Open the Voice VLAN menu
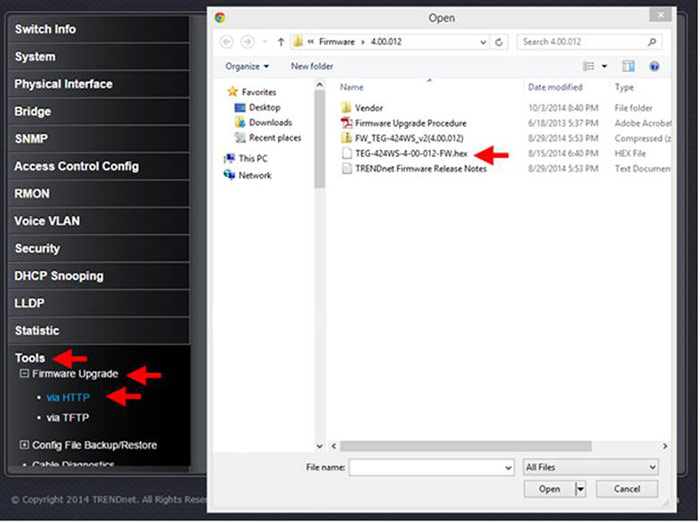This screenshot has width=700, height=523. pyautogui.click(x=99, y=221)
